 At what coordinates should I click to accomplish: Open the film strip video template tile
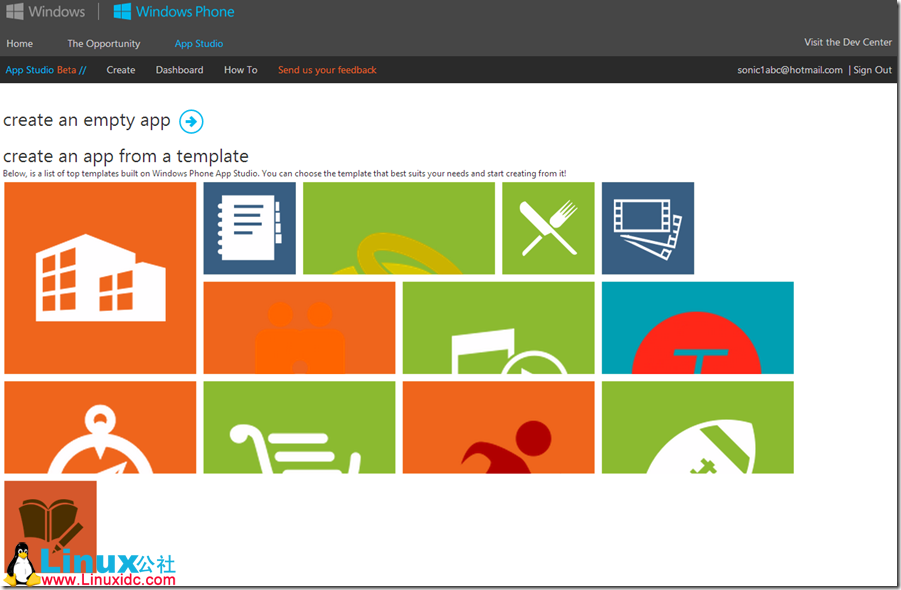click(x=647, y=228)
